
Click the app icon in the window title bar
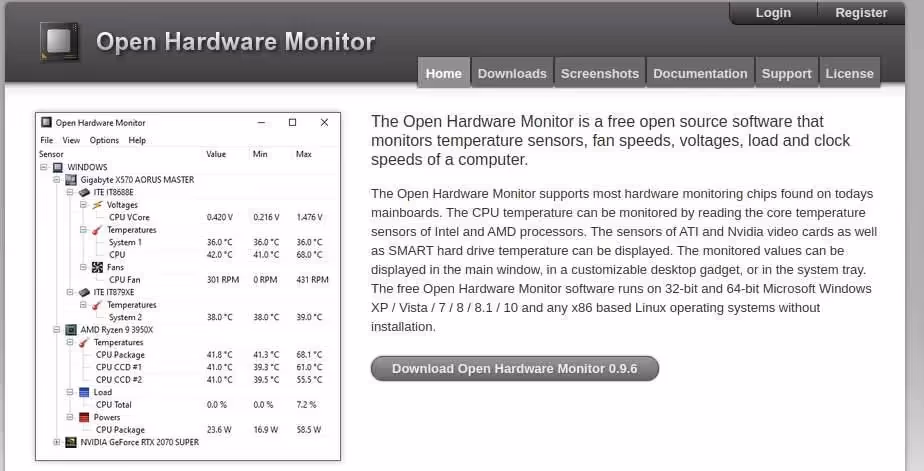[46, 122]
